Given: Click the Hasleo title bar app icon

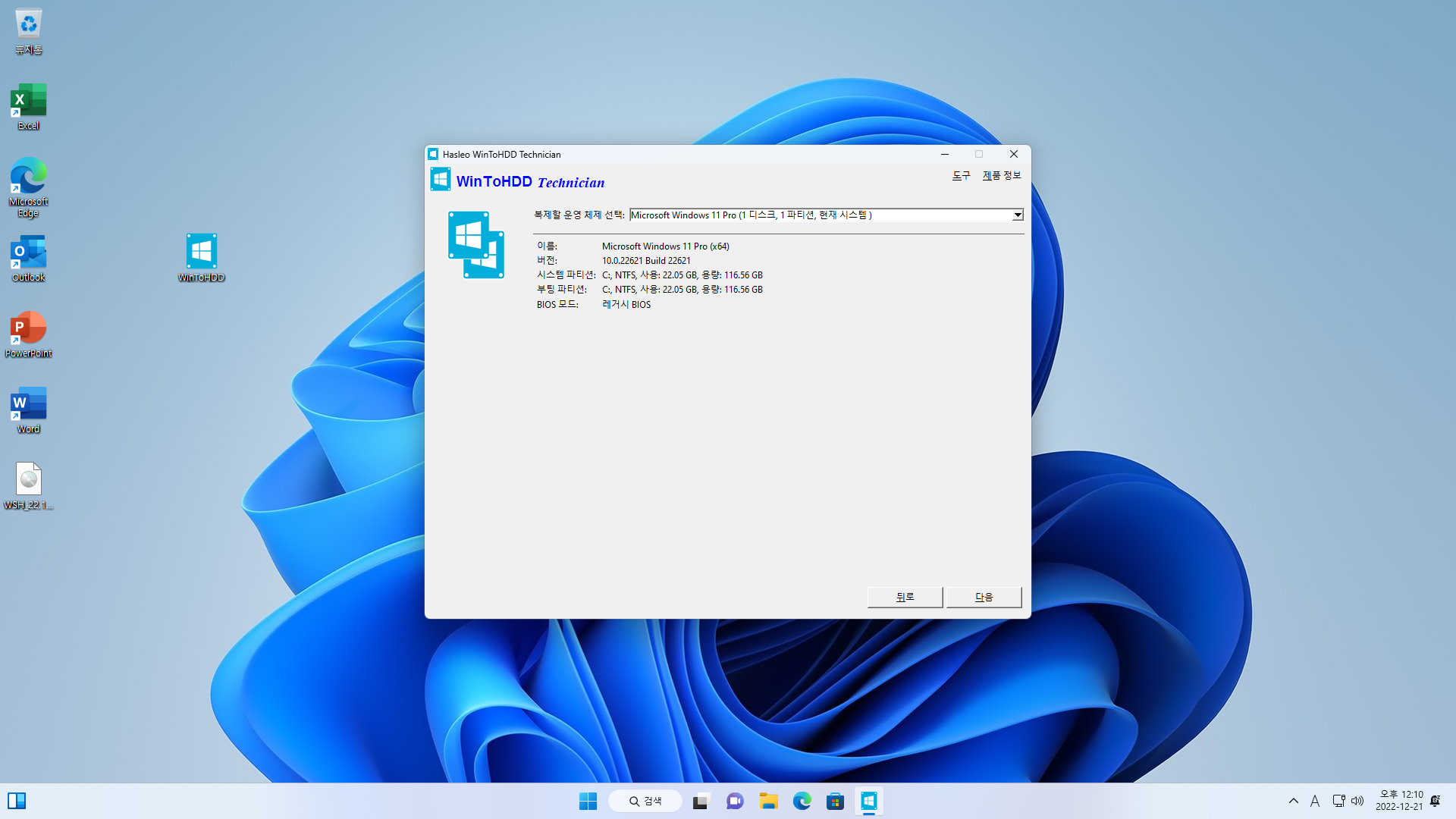Looking at the screenshot, I should click(433, 154).
